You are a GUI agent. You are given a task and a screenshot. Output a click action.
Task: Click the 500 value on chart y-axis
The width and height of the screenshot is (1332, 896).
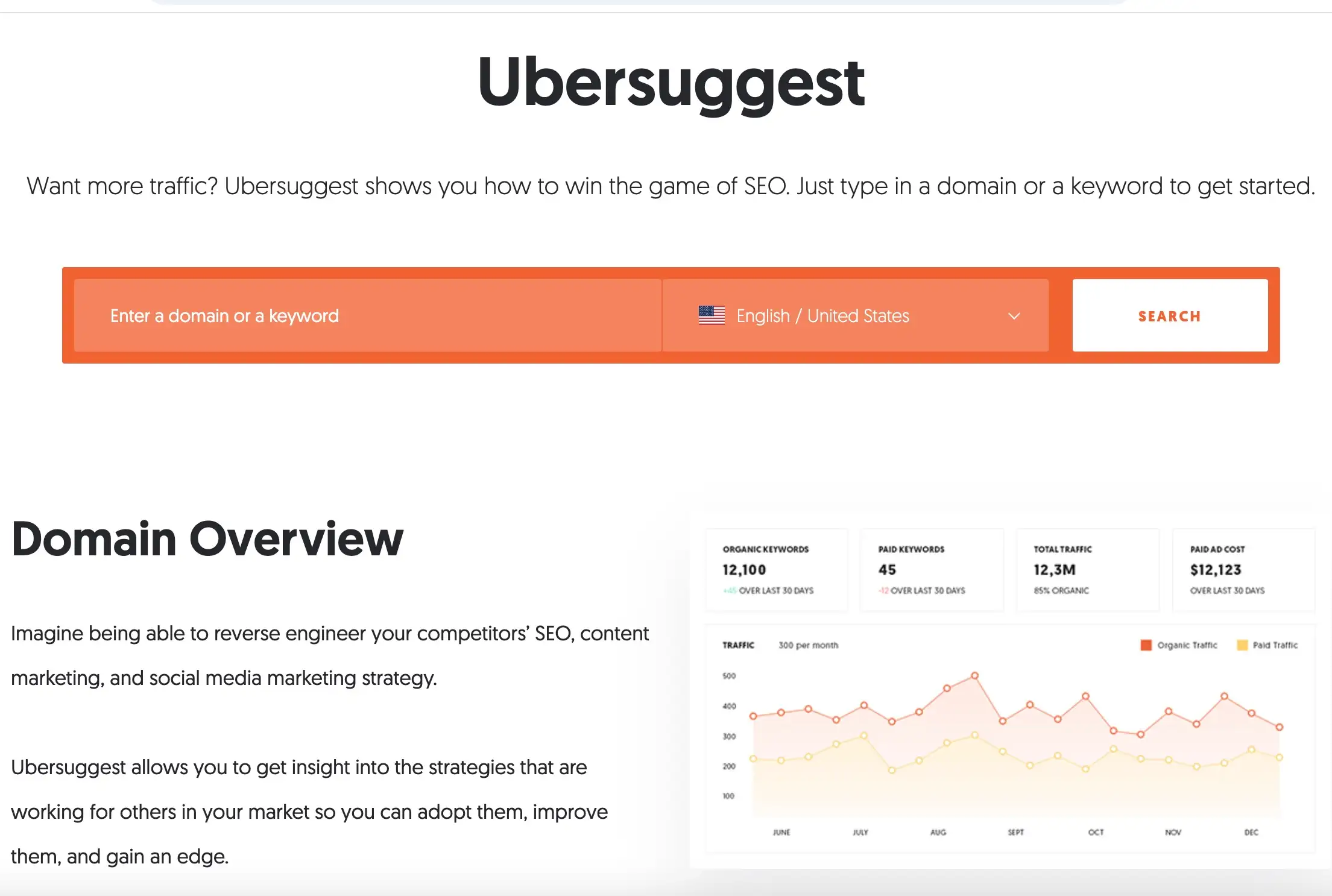point(729,676)
